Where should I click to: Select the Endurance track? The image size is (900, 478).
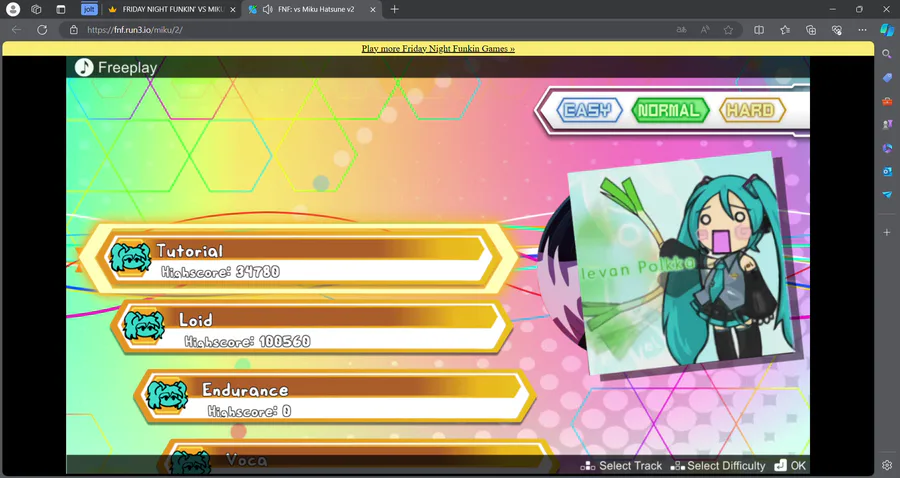(335, 397)
